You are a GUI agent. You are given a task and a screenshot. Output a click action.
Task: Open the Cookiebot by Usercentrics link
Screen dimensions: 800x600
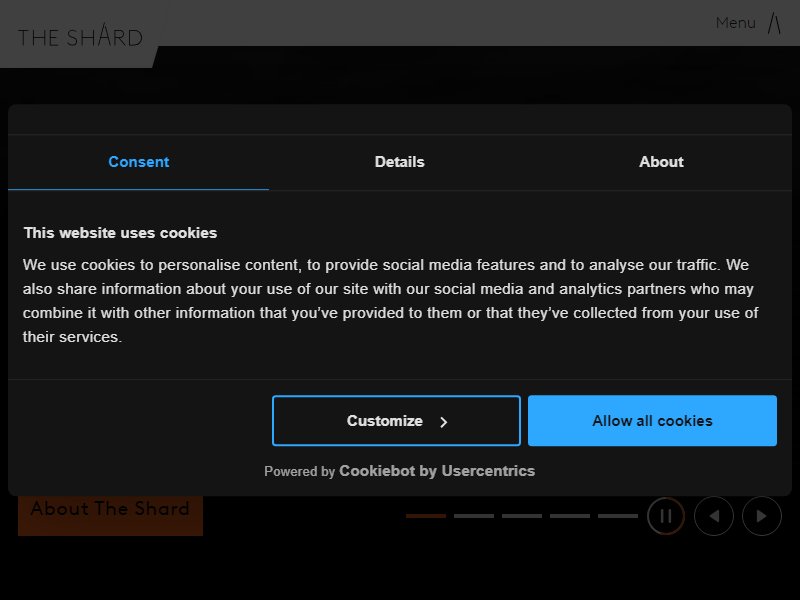coord(437,470)
